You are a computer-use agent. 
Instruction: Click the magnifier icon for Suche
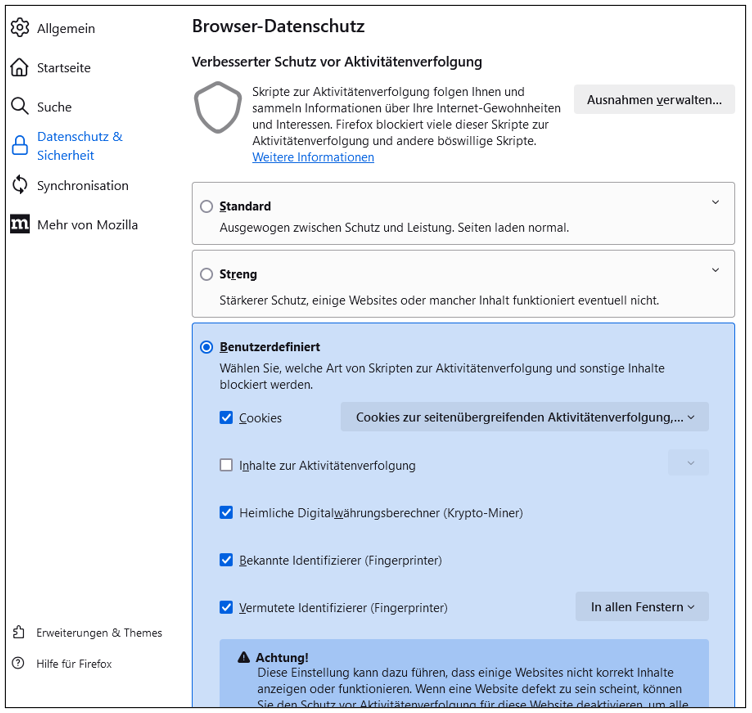pyautogui.click(x=20, y=106)
